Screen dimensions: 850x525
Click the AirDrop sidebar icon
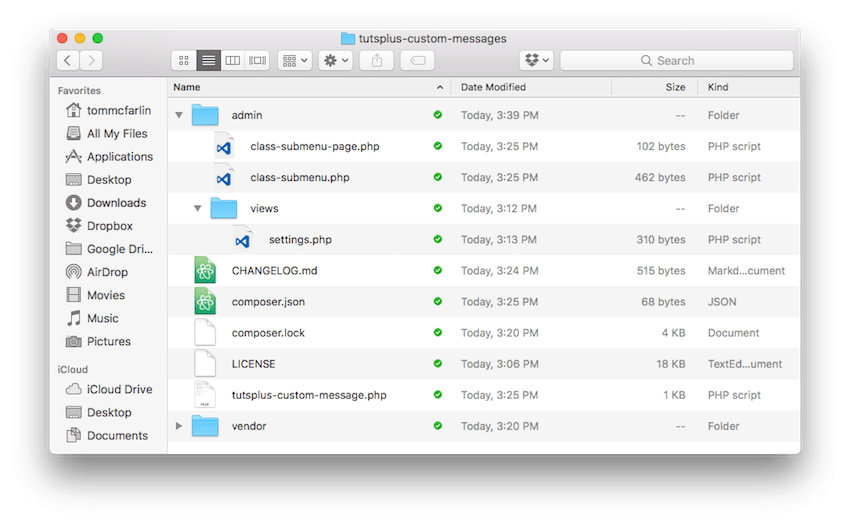(x=73, y=272)
